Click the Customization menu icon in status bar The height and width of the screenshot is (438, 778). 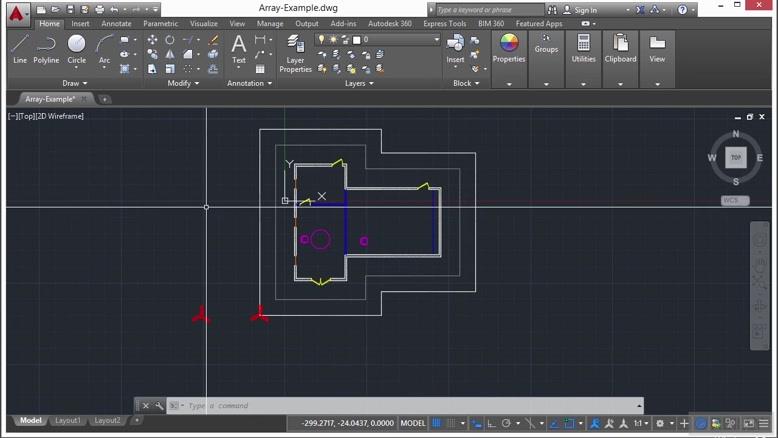(x=764, y=423)
